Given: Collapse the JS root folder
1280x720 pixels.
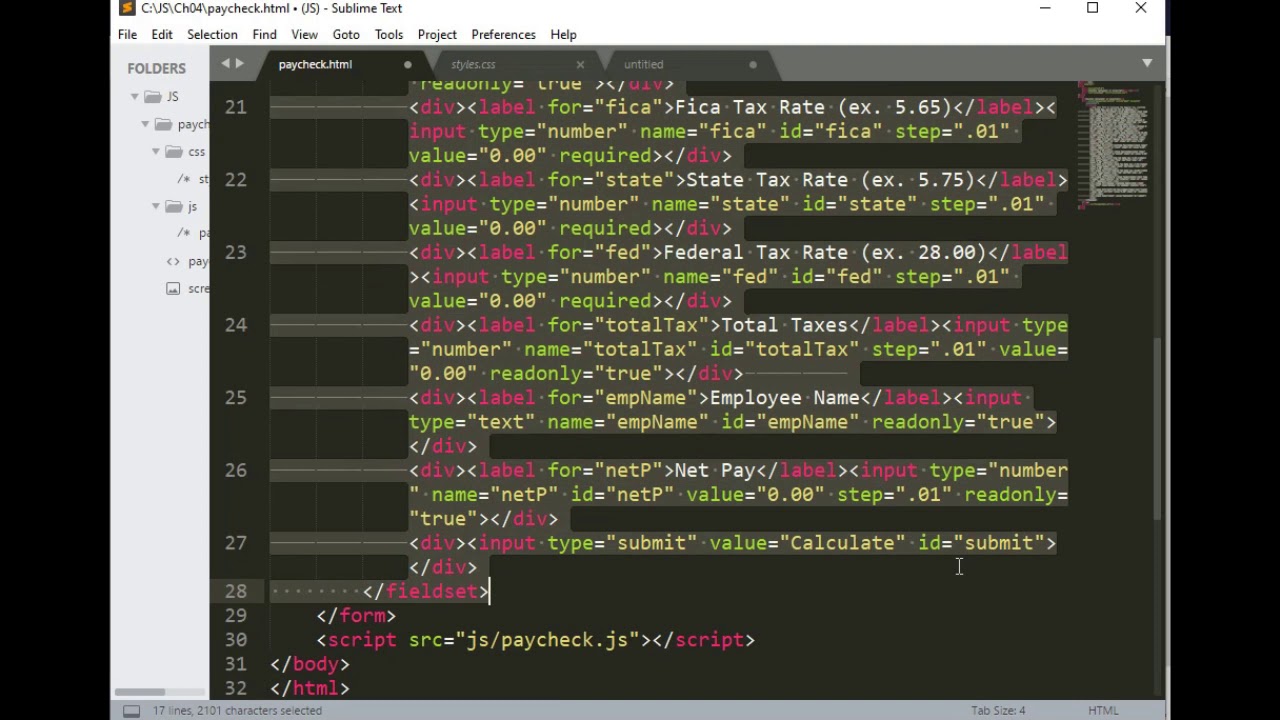Looking at the screenshot, I should tap(135, 97).
